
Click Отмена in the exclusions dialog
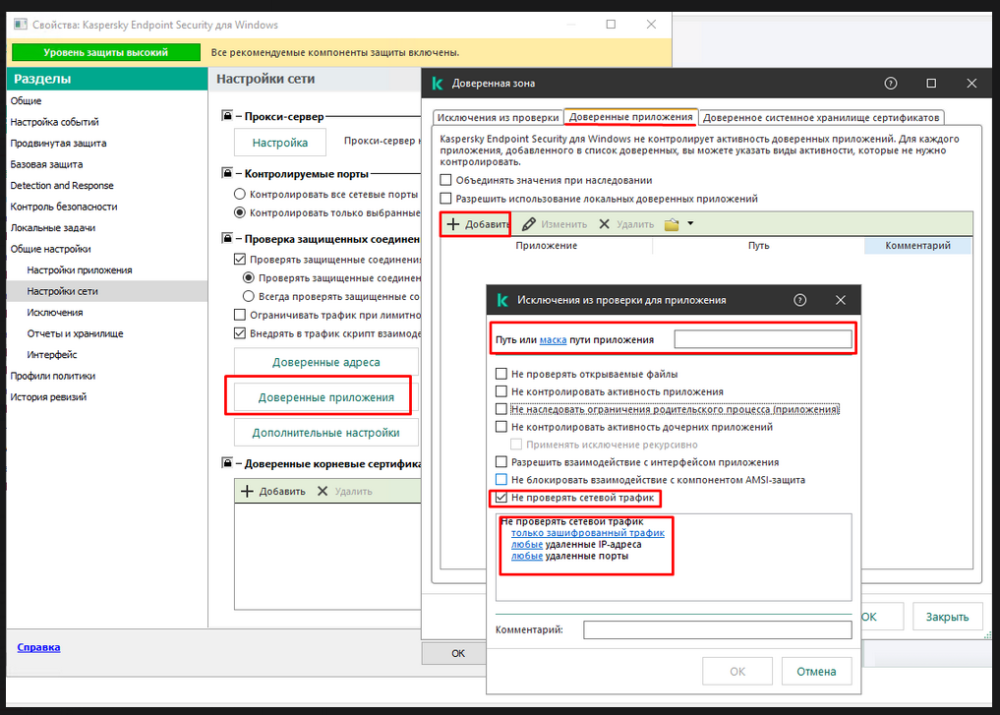[x=816, y=671]
